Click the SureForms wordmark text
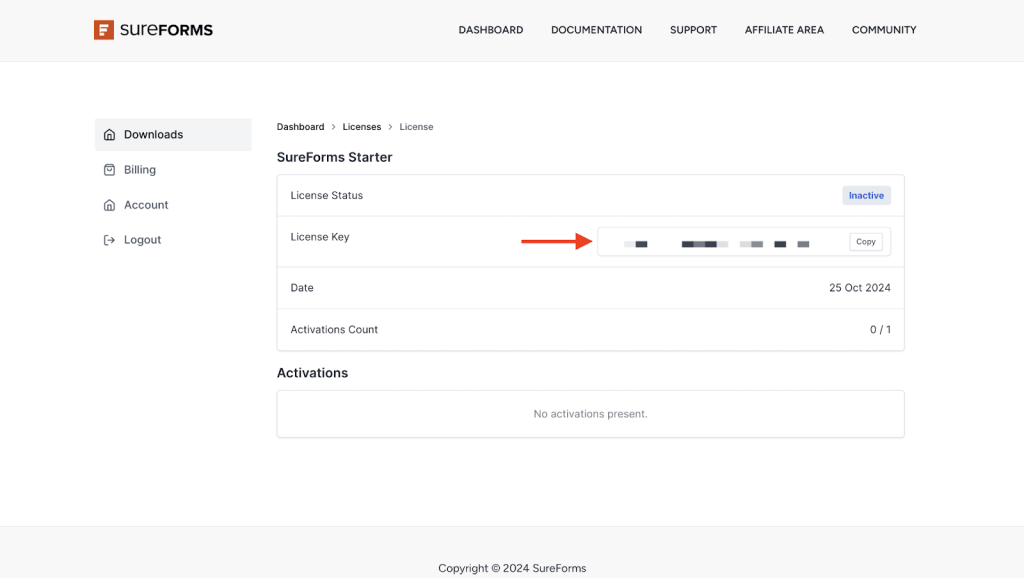 [167, 30]
